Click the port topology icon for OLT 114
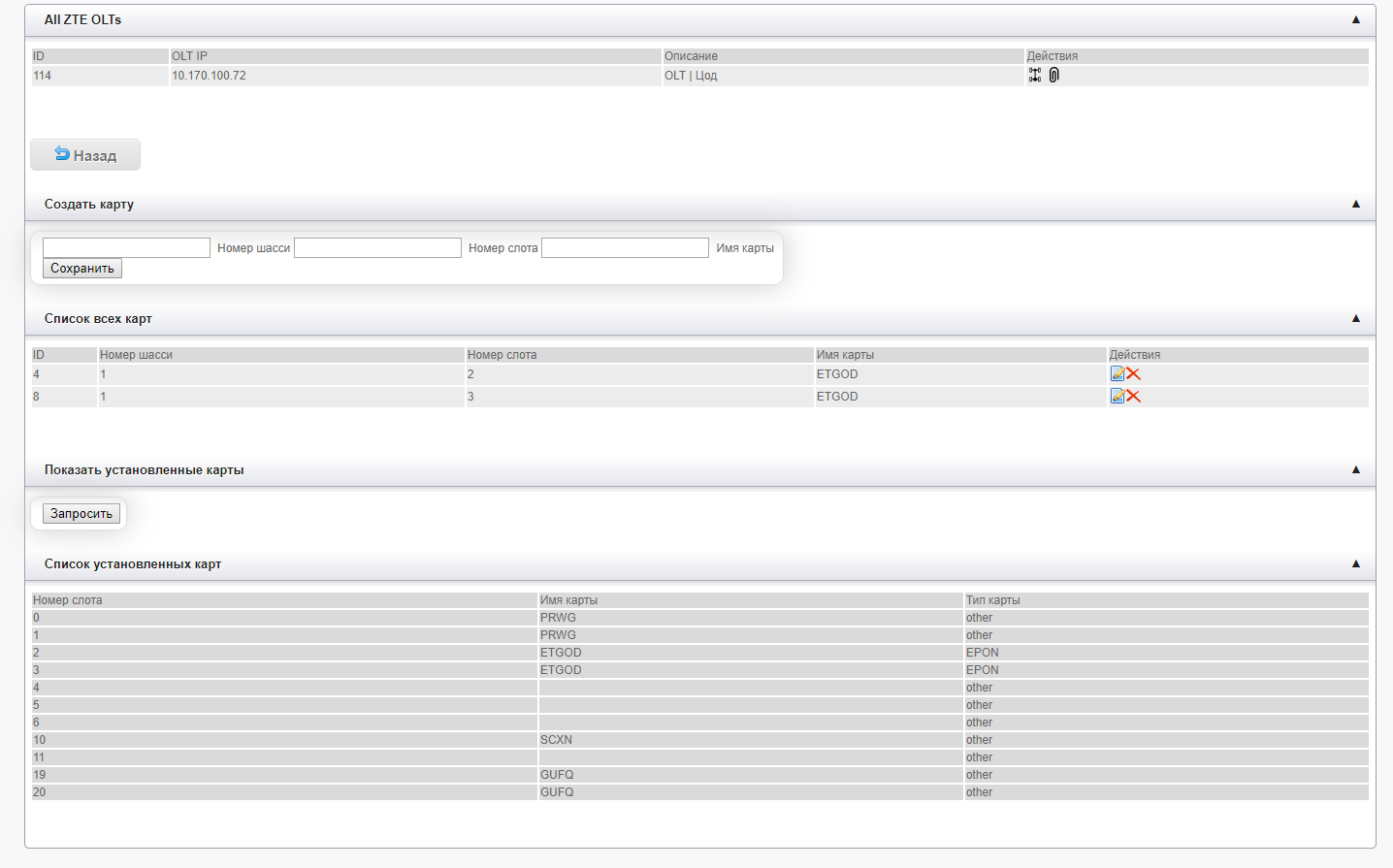 click(x=1035, y=75)
